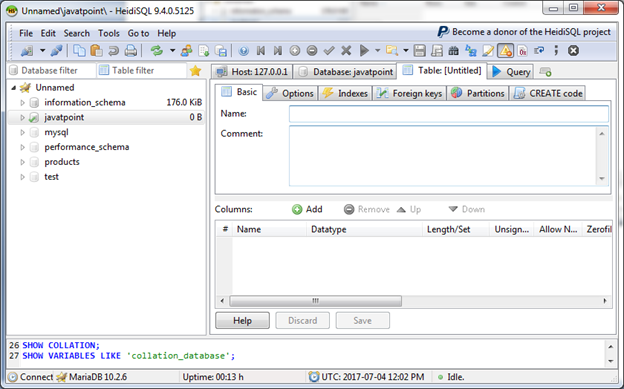Expand the test database node
This screenshot has height=389, width=624.
click(x=22, y=177)
